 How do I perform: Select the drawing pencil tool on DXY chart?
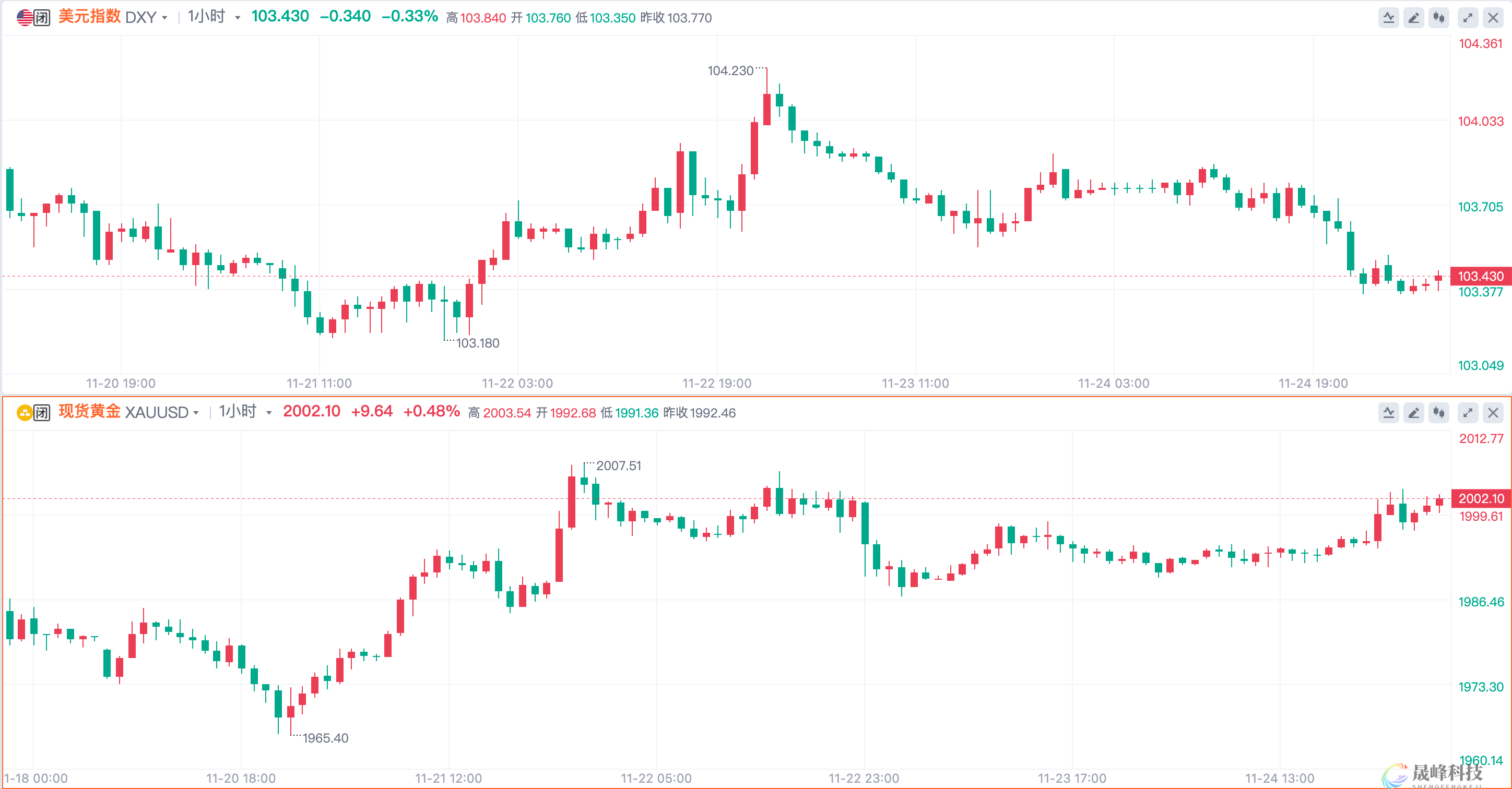1413,18
